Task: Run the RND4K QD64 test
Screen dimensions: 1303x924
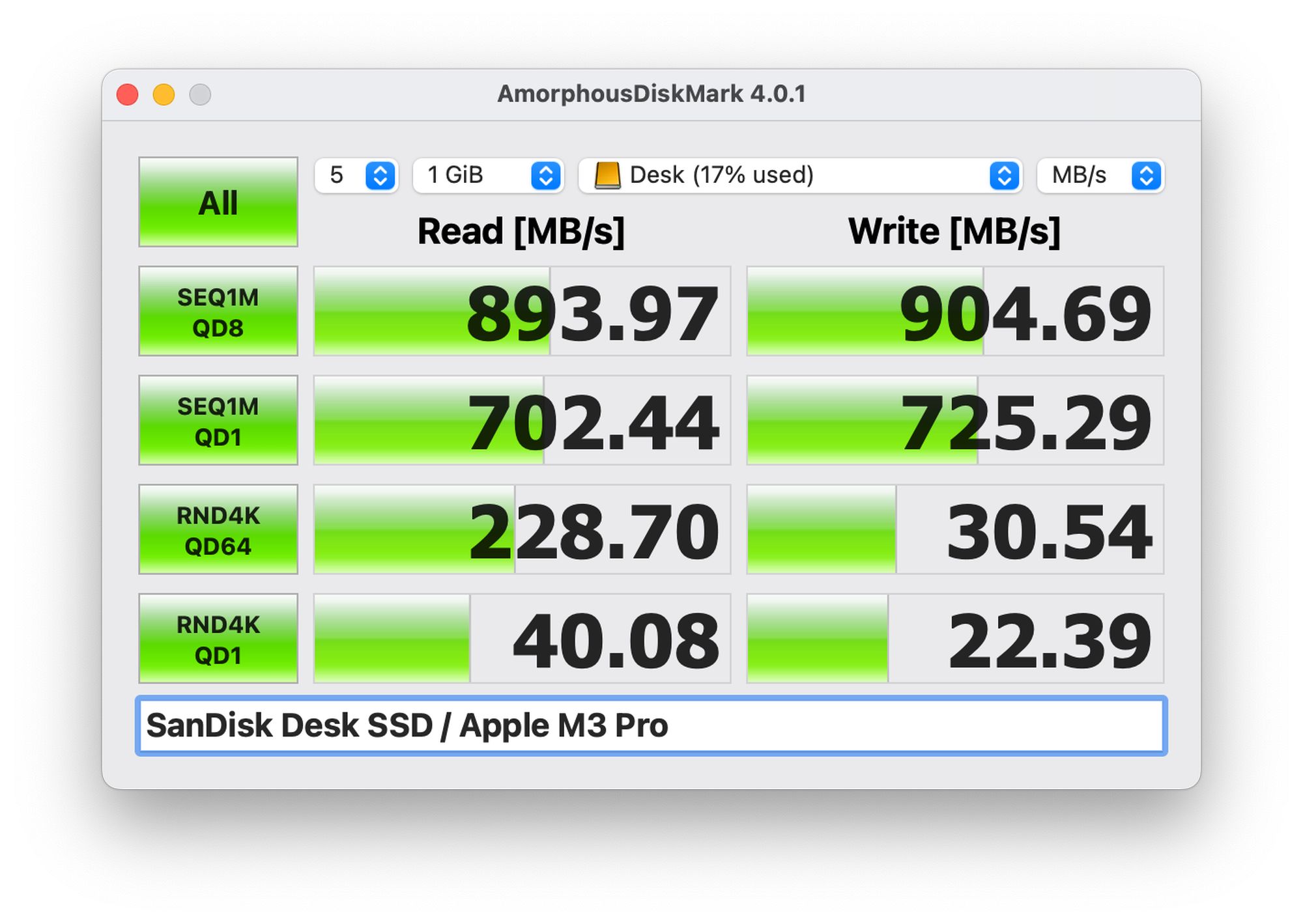Action: (x=218, y=529)
